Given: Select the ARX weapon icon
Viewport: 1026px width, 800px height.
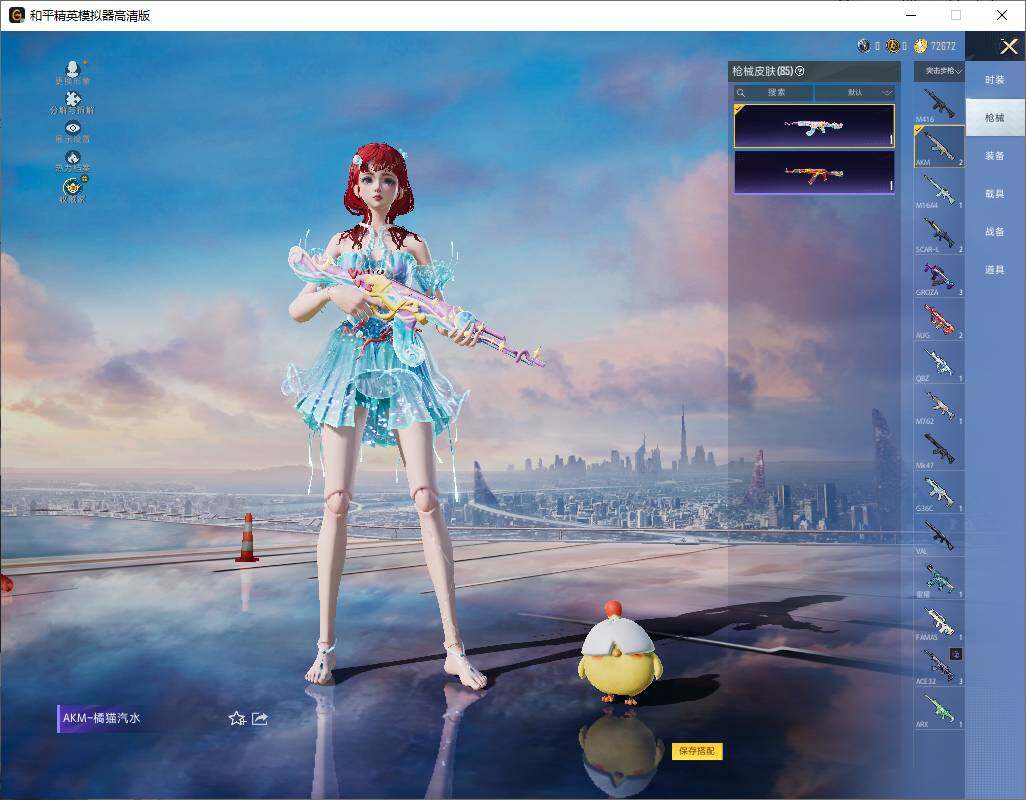Looking at the screenshot, I should click(x=939, y=708).
